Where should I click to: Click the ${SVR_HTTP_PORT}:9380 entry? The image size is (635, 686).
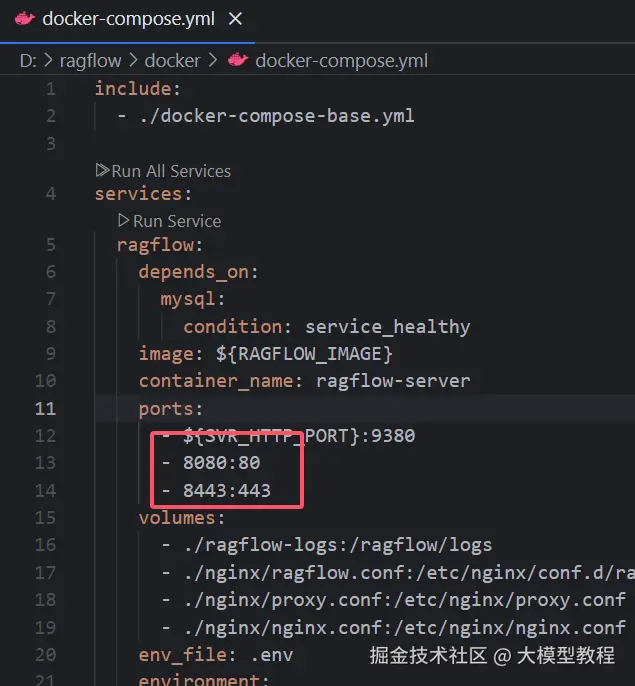click(x=299, y=436)
